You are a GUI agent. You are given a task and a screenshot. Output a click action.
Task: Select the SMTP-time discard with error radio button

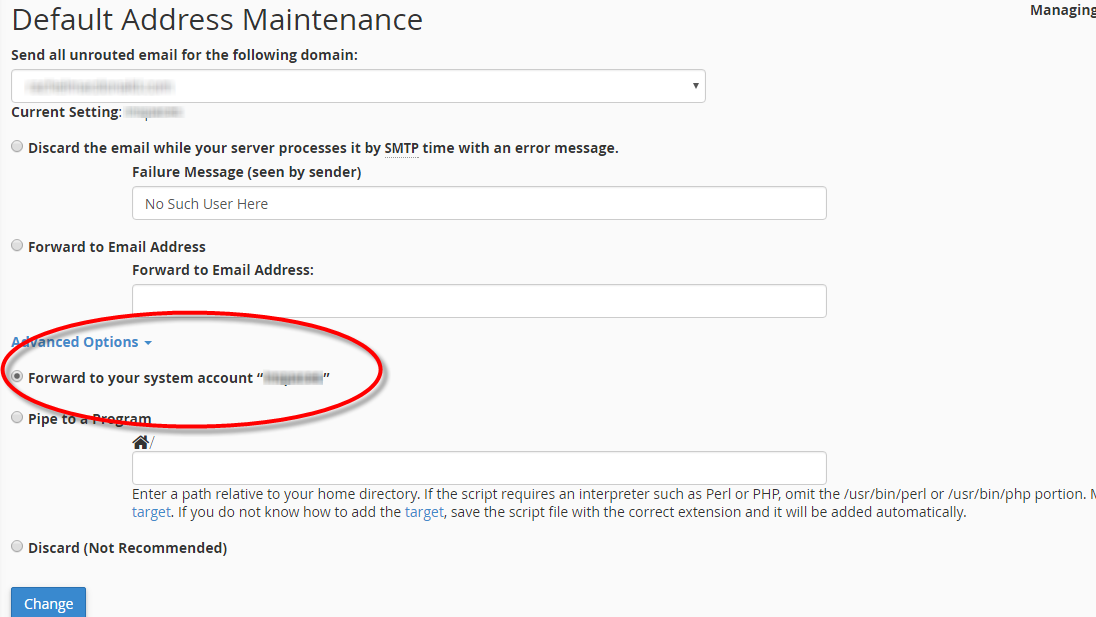pos(17,147)
